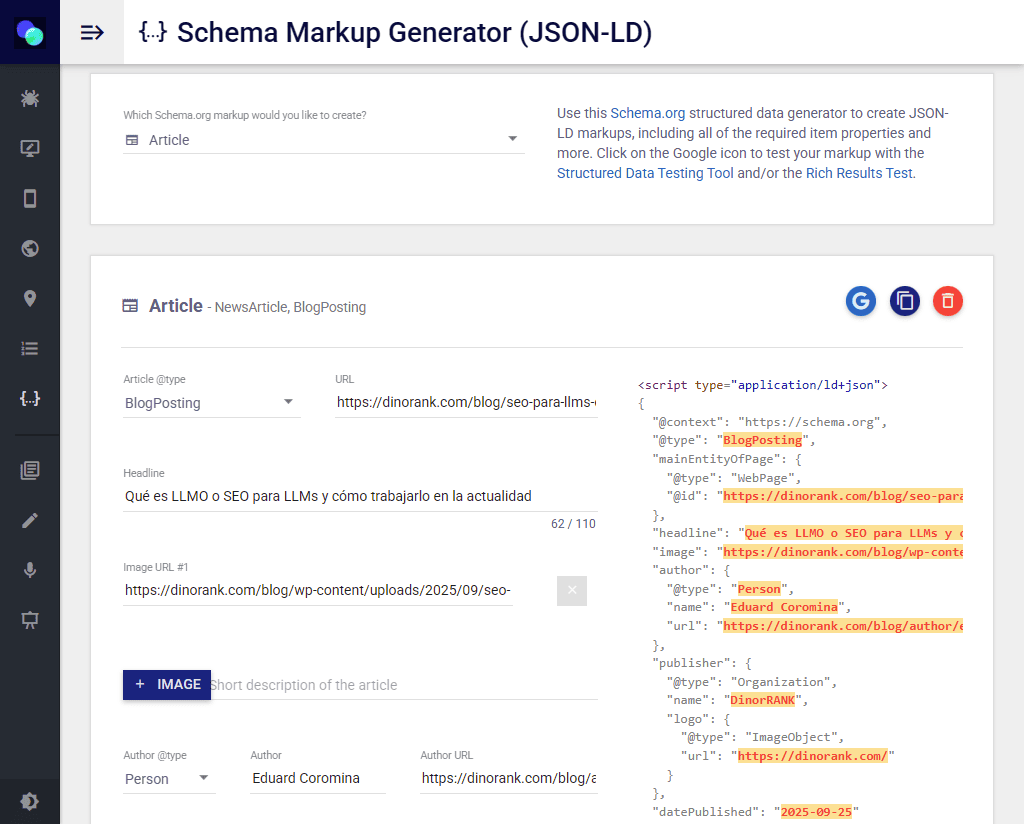Open the monitor icon in the sidebar
Screen dimensions: 1024x824
[x=30, y=149]
